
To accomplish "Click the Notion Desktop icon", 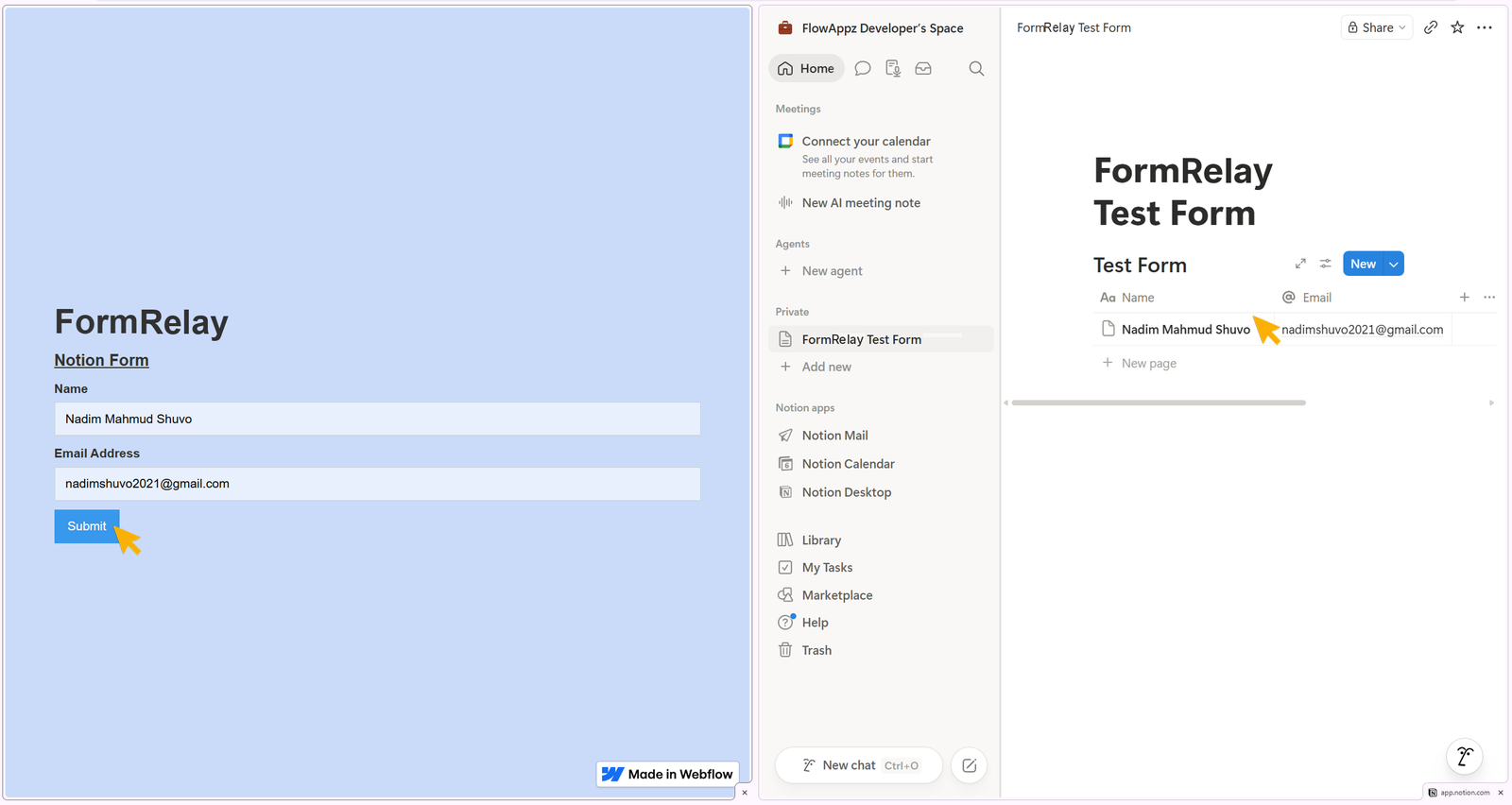I will click(x=785, y=492).
